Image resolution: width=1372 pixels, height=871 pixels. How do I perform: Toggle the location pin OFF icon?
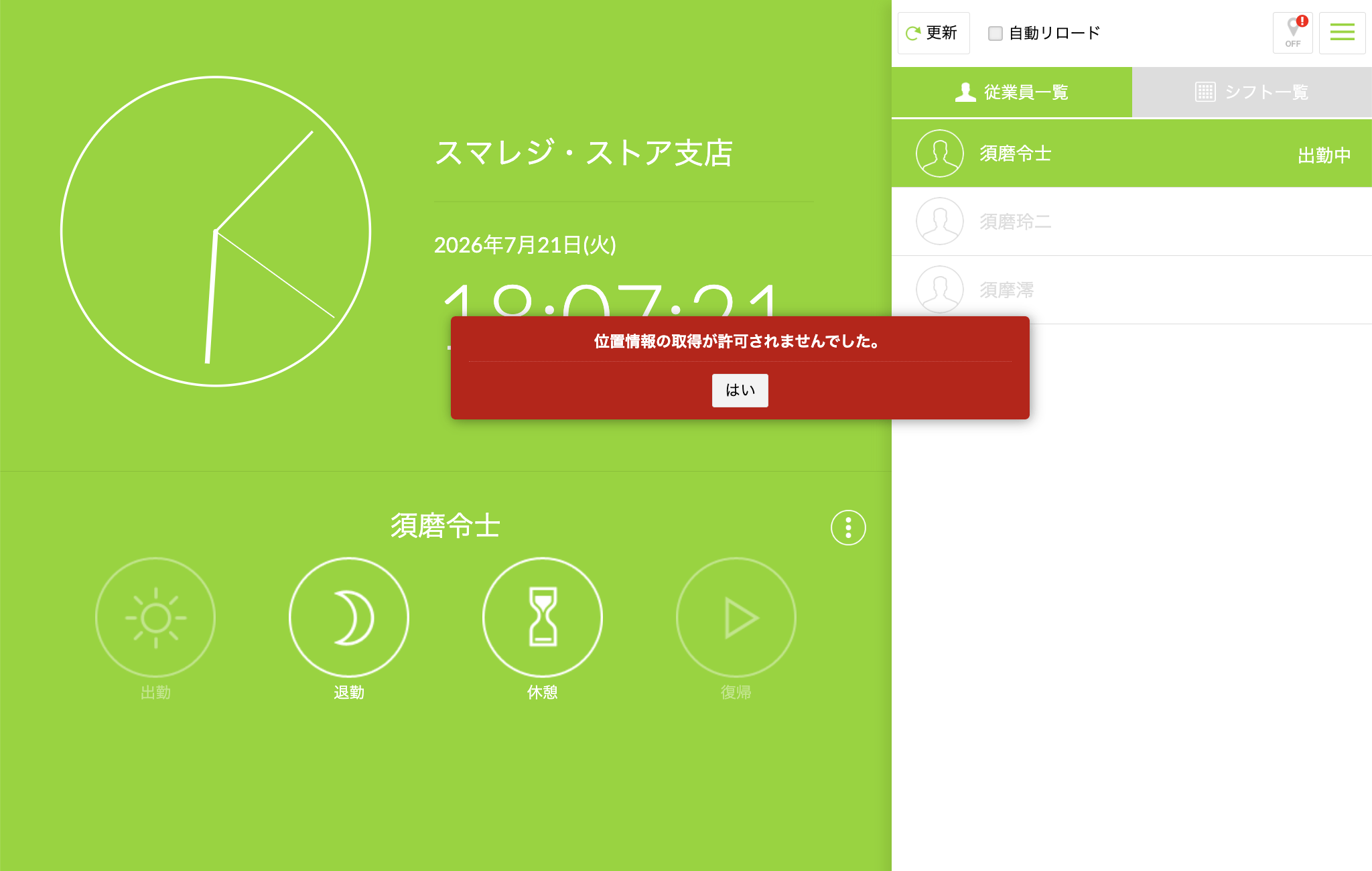tap(1292, 33)
